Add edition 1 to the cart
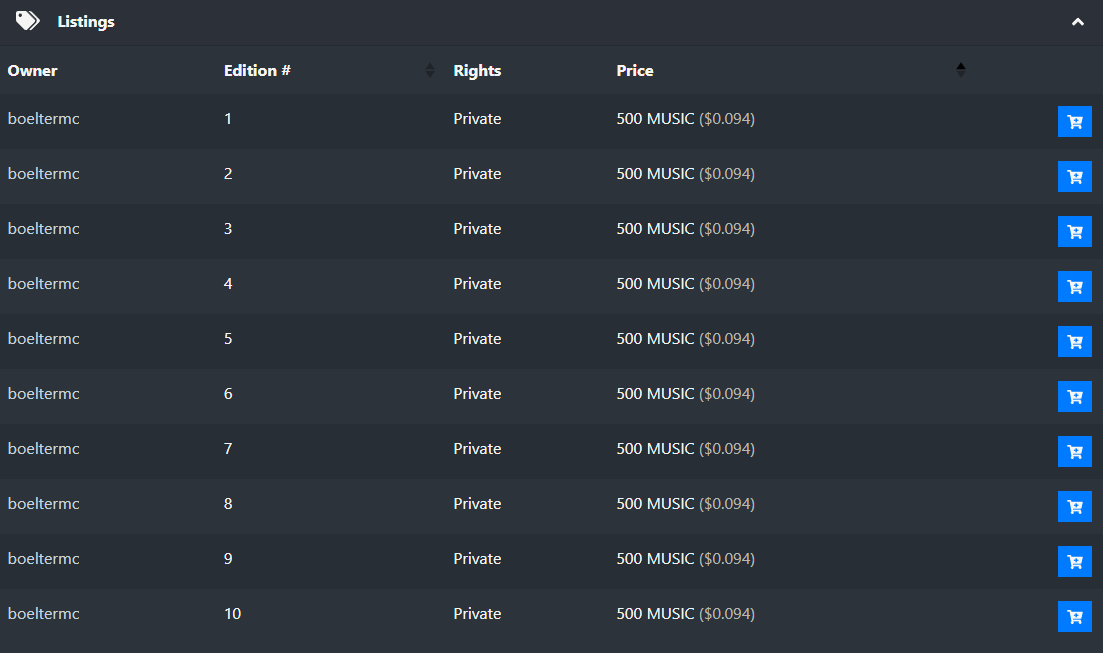The height and width of the screenshot is (653, 1103). 1074,122
